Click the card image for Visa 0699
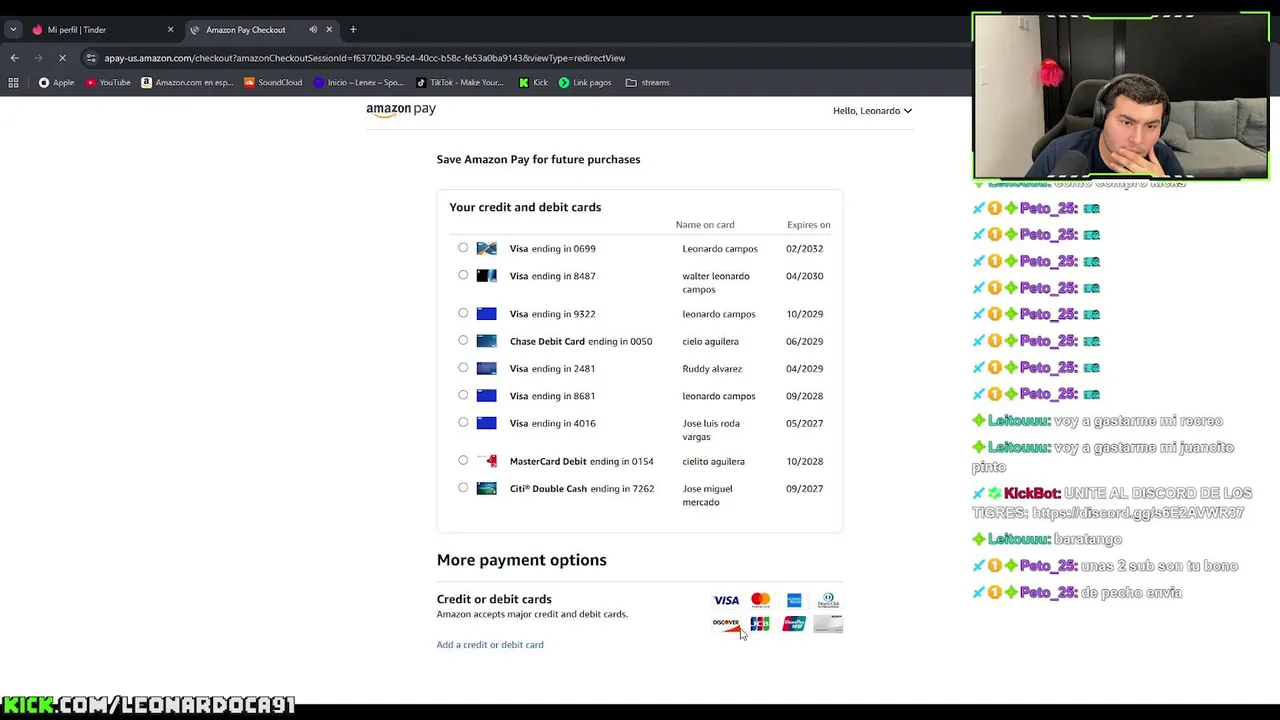This screenshot has height=720, width=1280. [x=486, y=248]
